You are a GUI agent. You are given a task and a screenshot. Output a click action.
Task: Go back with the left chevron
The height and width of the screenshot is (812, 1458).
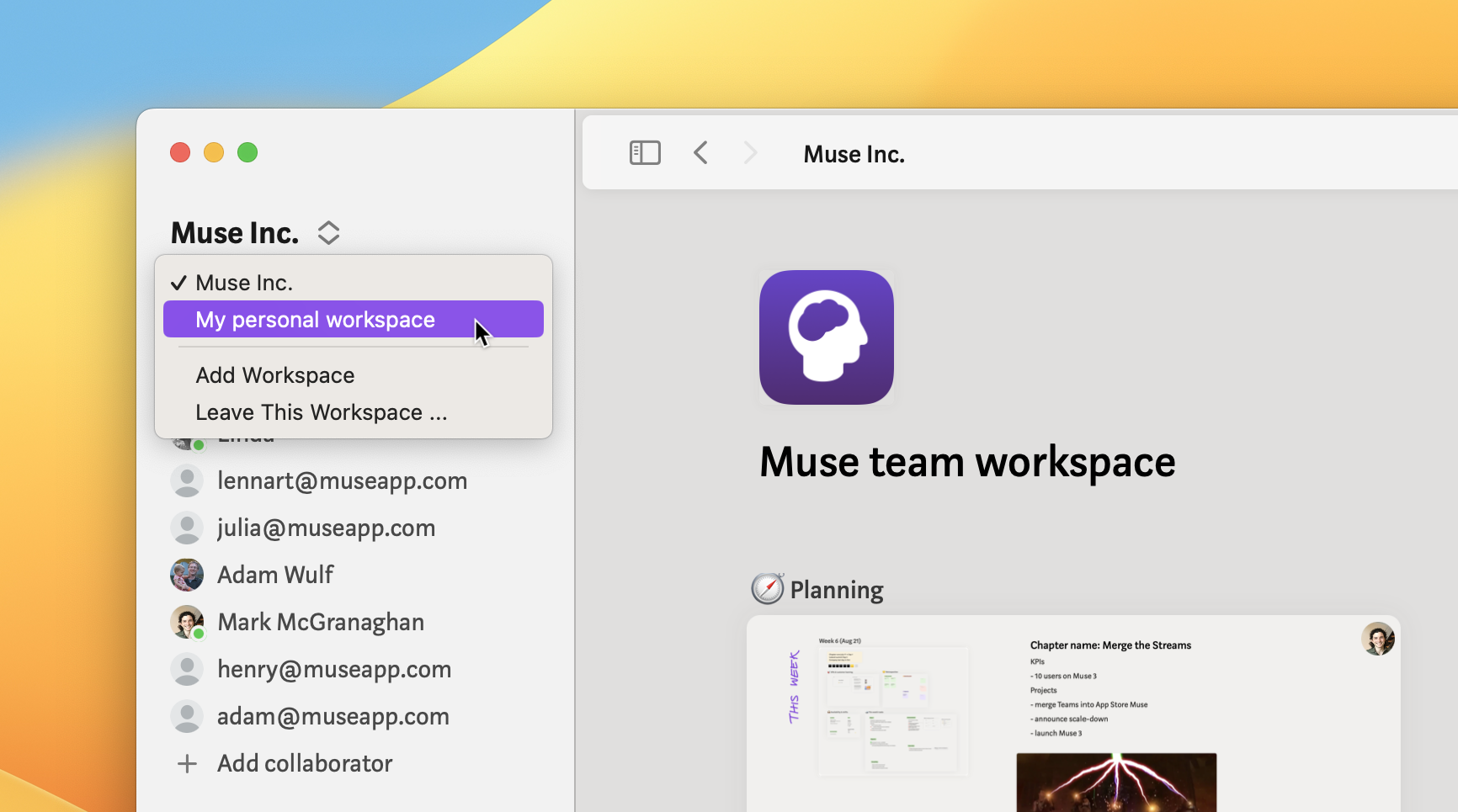700,153
